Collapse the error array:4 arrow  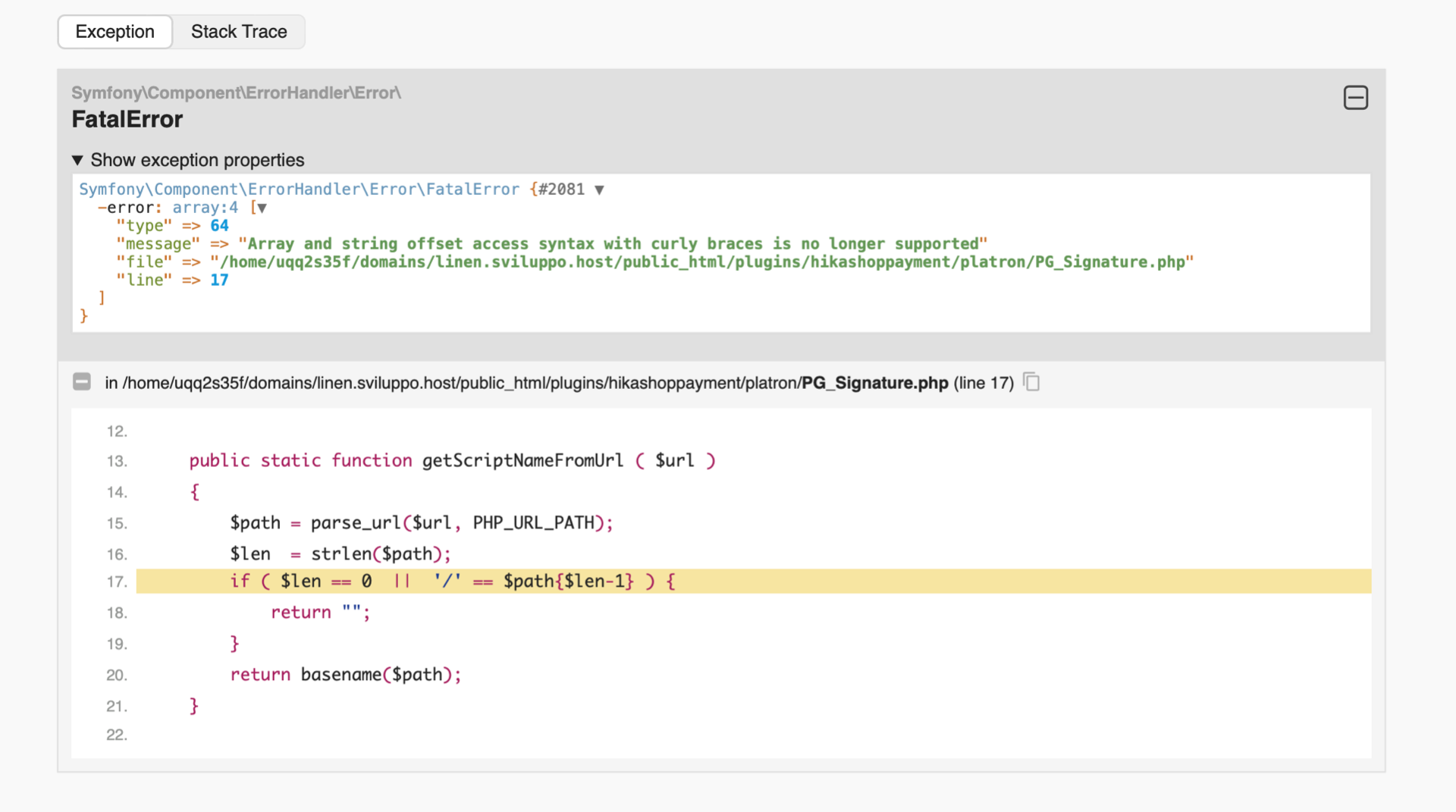coord(262,208)
